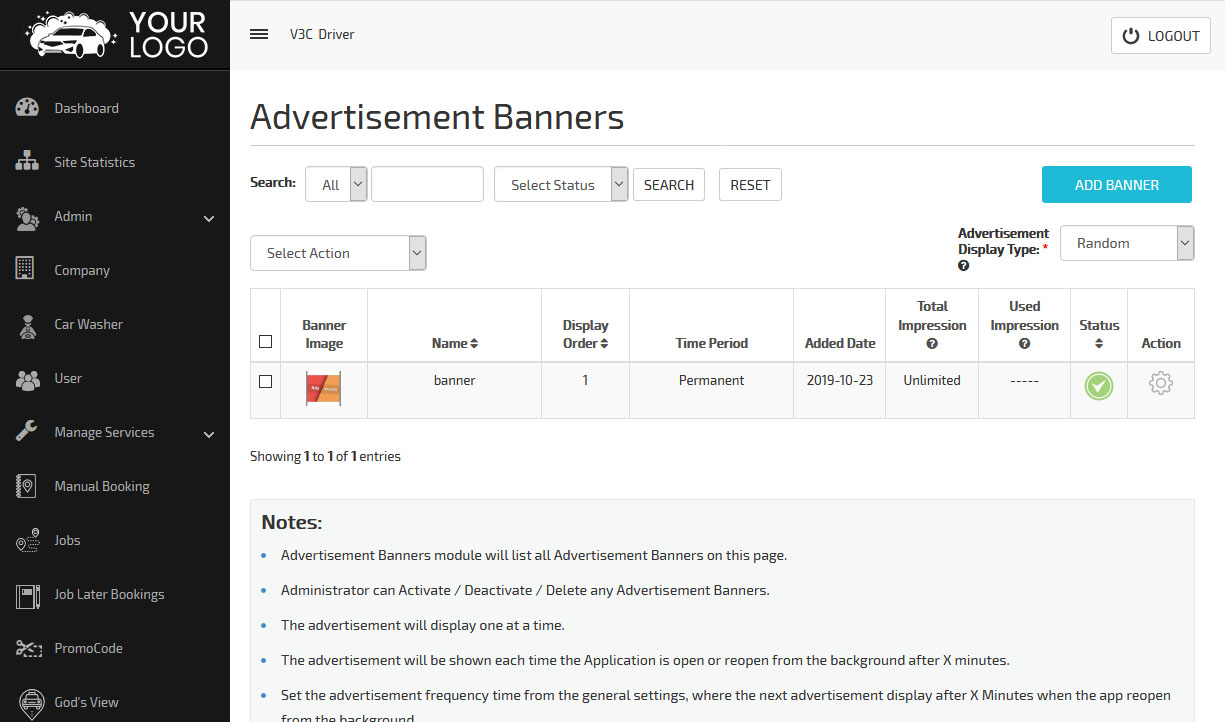
Task: Sort by Display Order column arrows
Action: [604, 343]
